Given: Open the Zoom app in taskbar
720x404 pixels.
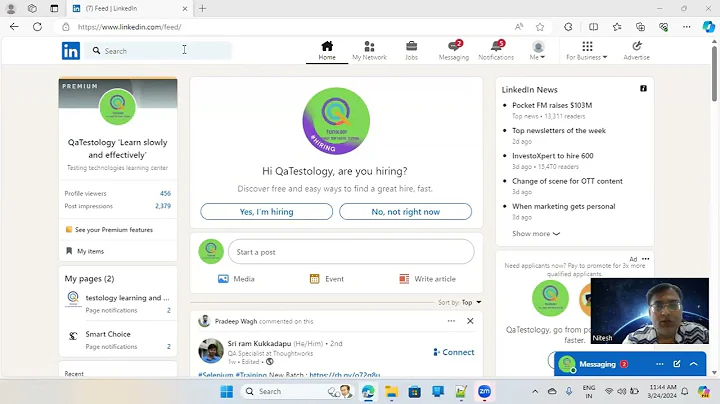Looking at the screenshot, I should [484, 392].
